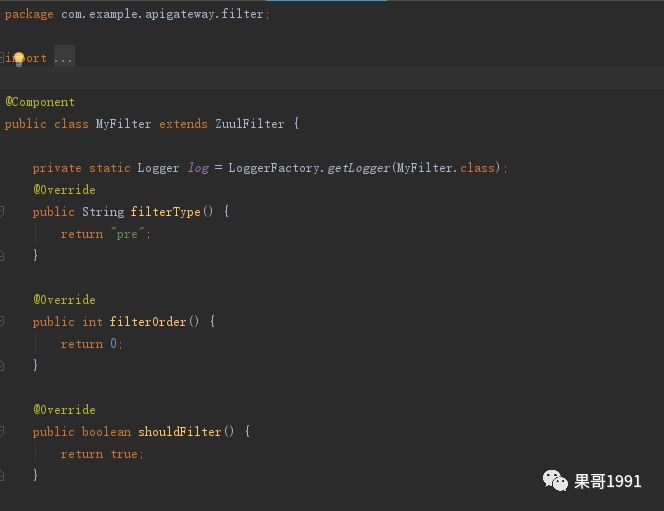This screenshot has height=511, width=664.
Task: Collapse the filterType method fold marker
Action: (2, 211)
